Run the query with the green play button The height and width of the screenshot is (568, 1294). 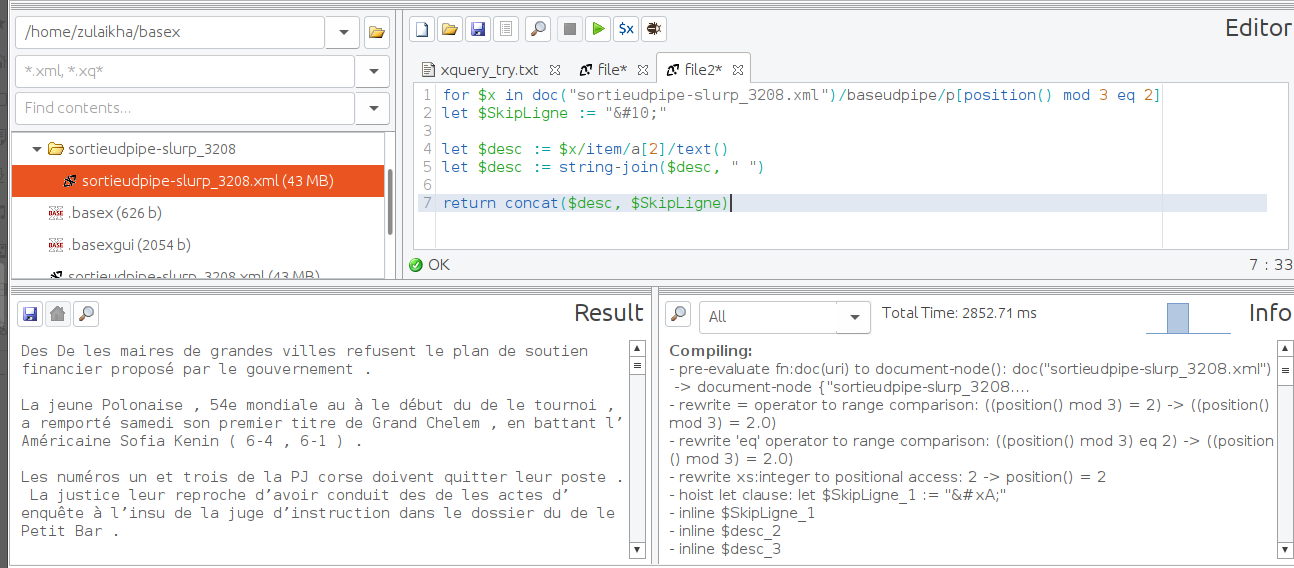598,29
